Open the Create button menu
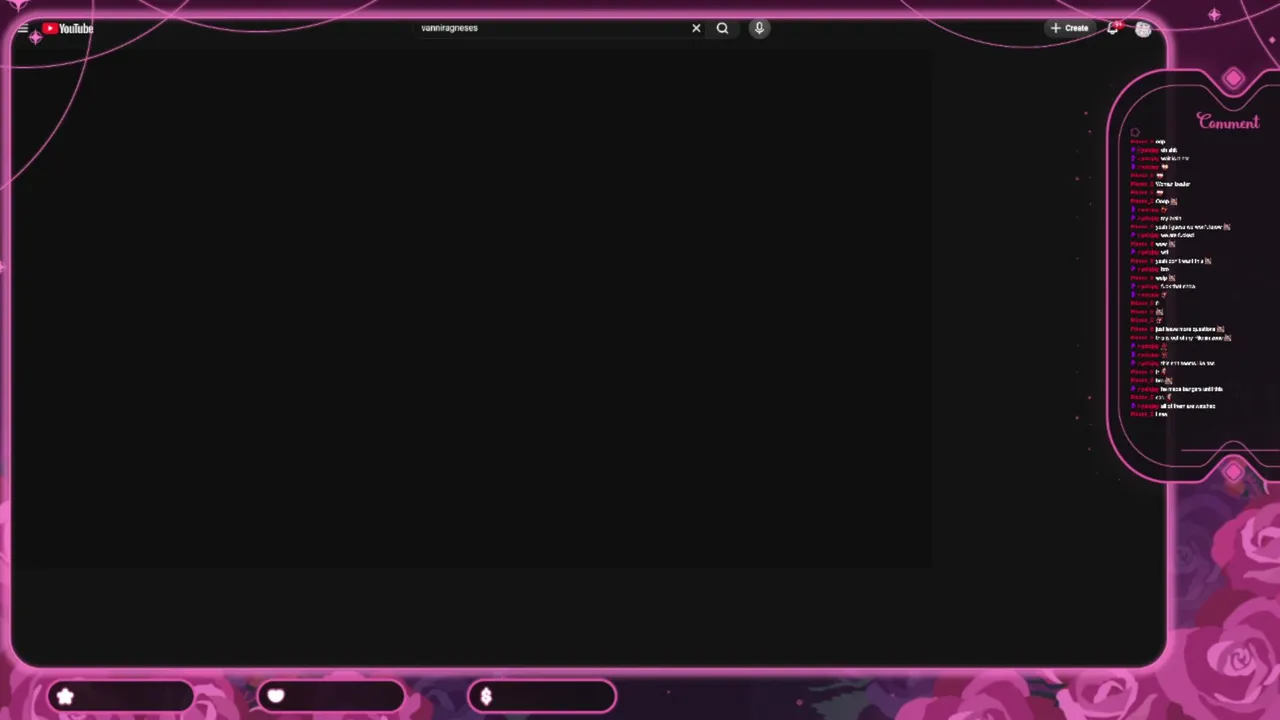The width and height of the screenshot is (1280, 720). 1070,28
